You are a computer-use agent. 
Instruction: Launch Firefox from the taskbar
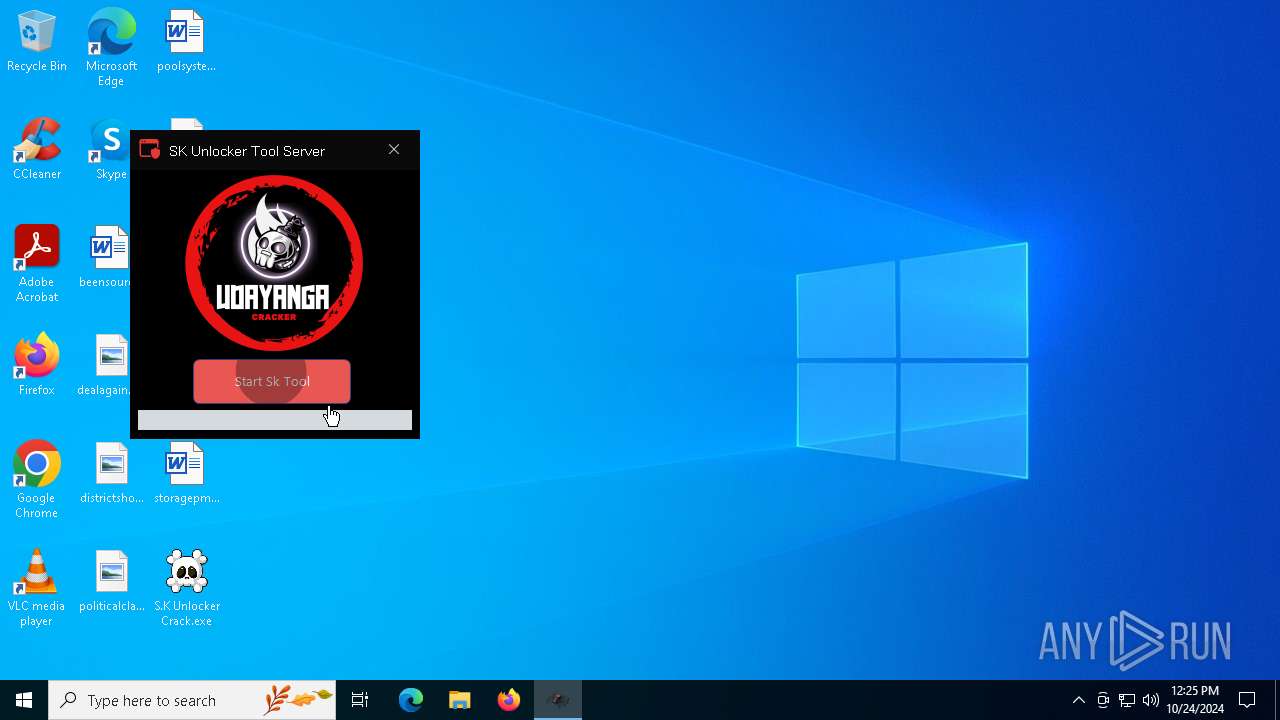pos(508,700)
